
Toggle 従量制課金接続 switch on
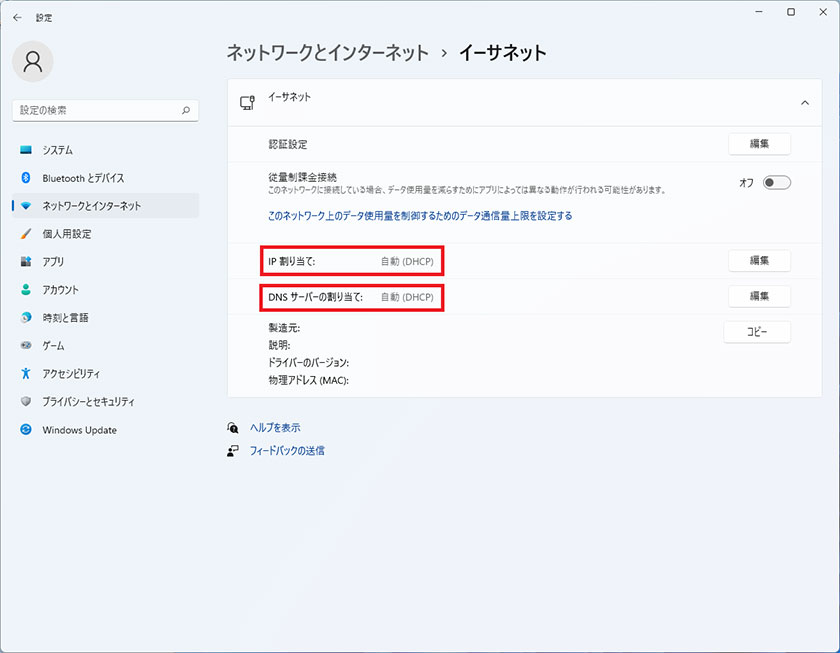click(x=776, y=183)
